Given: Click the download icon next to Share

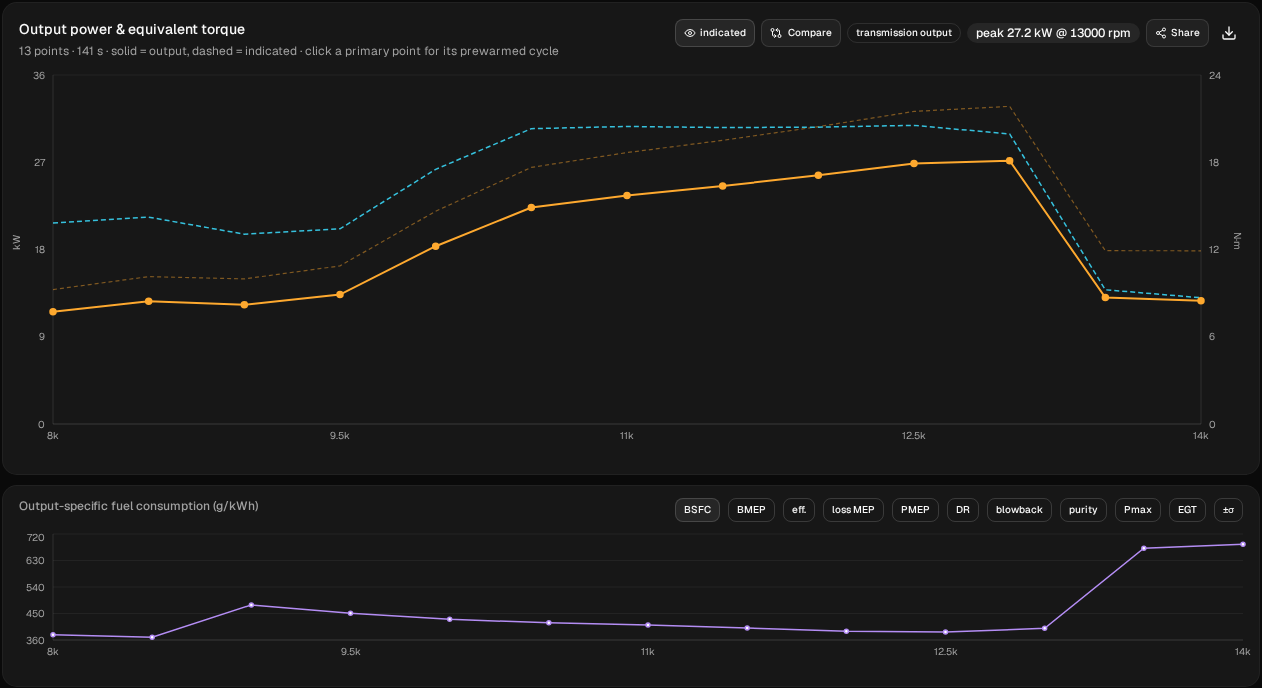Looking at the screenshot, I should pyautogui.click(x=1230, y=33).
